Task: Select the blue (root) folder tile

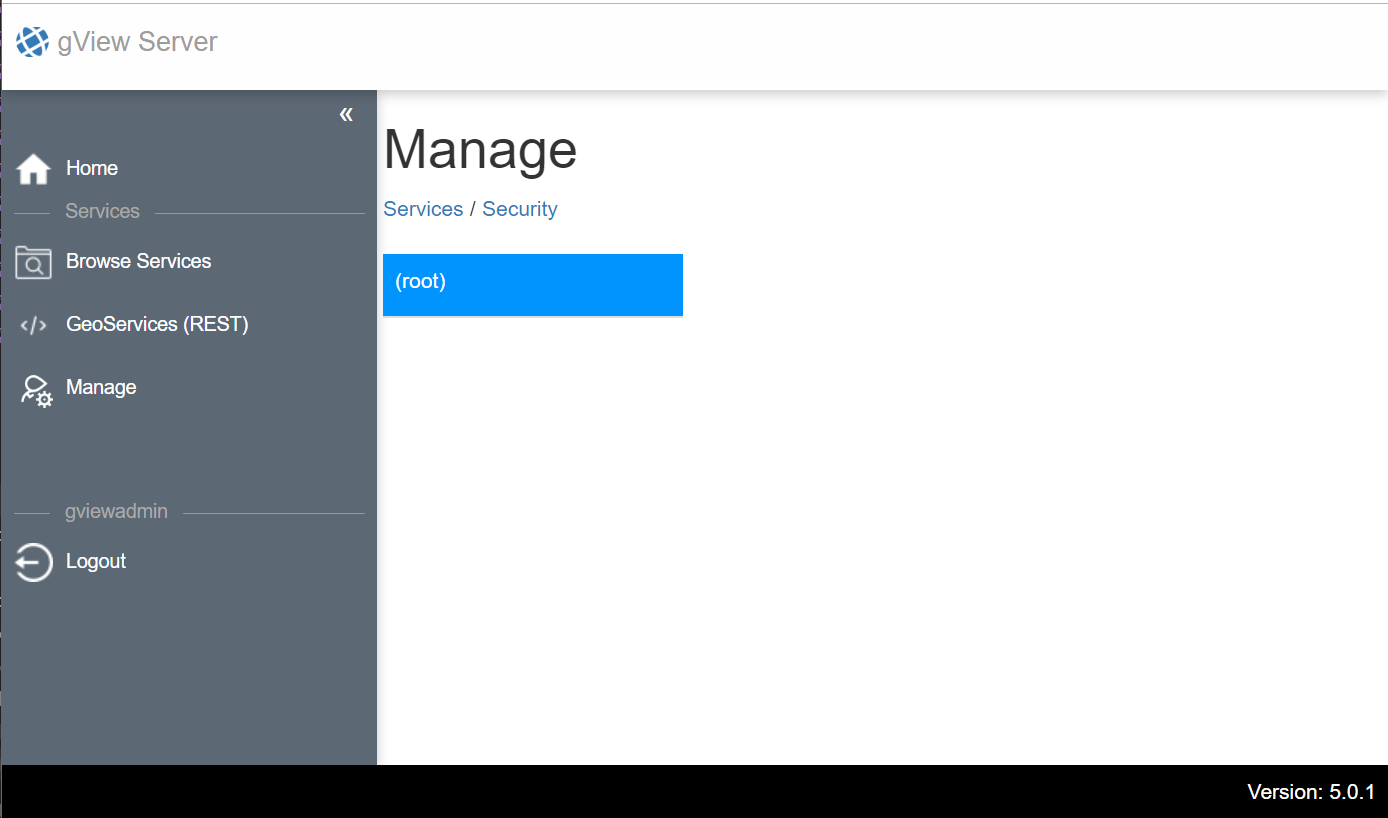Action: (x=533, y=285)
